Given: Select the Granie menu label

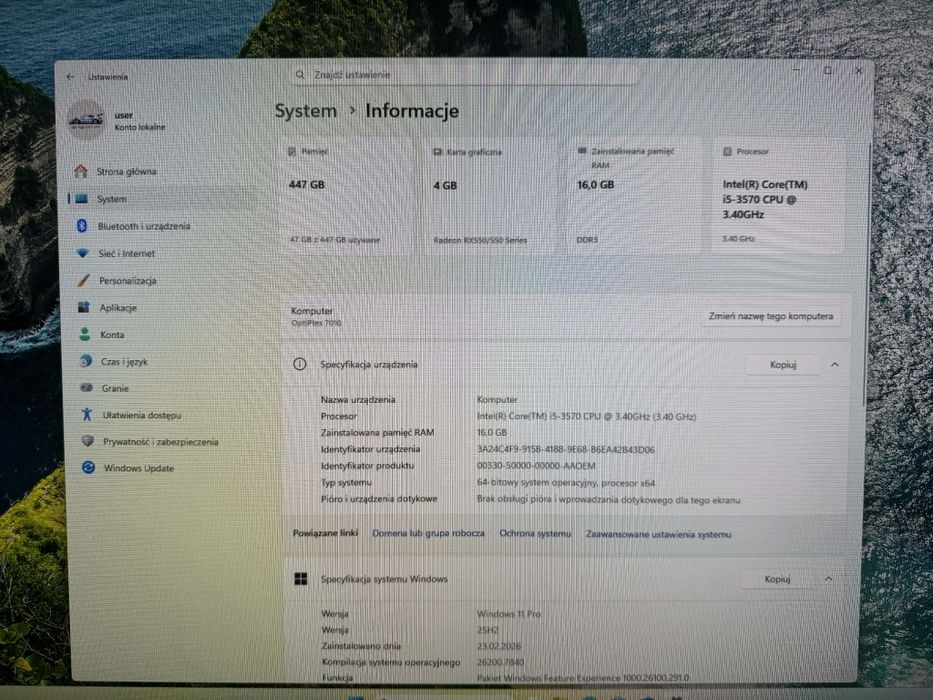Looking at the screenshot, I should tap(115, 388).
